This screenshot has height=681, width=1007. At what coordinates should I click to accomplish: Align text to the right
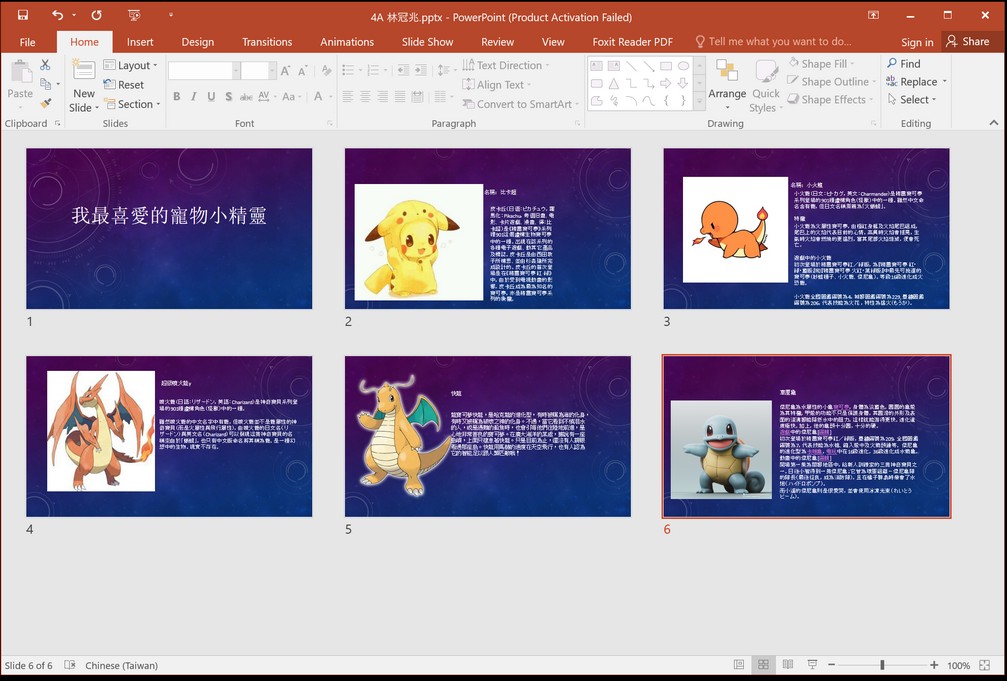[383, 97]
